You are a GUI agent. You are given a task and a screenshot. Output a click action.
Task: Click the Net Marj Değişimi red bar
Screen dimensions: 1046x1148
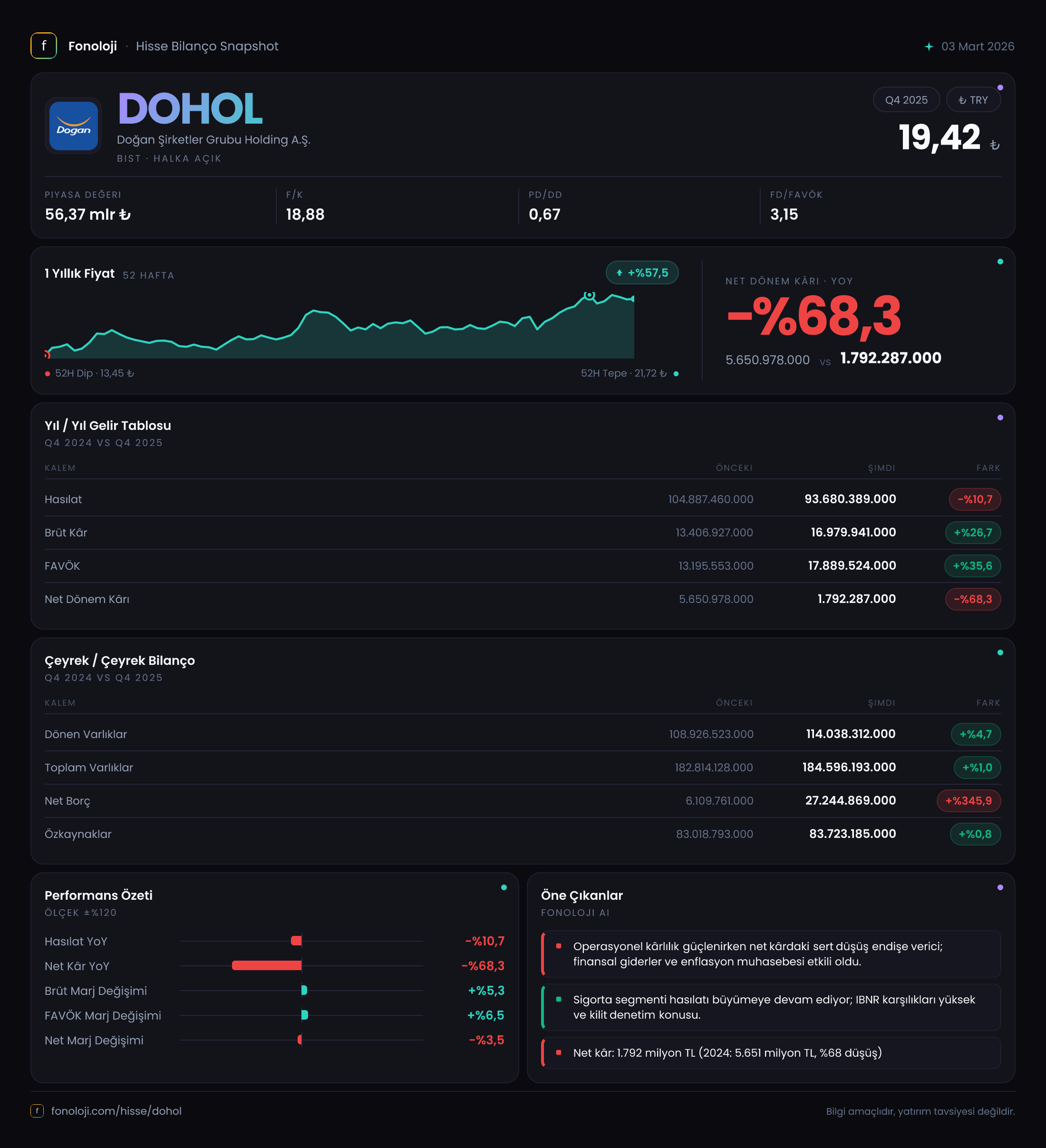point(300,1040)
